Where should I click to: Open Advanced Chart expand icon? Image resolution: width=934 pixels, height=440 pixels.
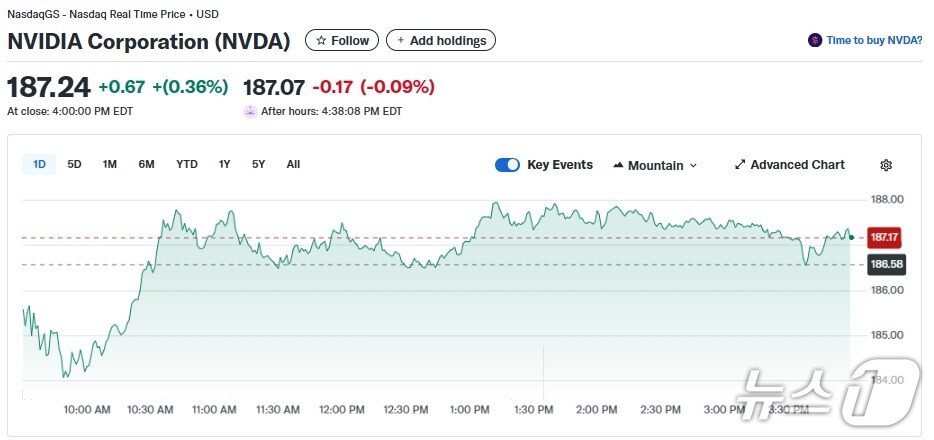click(740, 165)
